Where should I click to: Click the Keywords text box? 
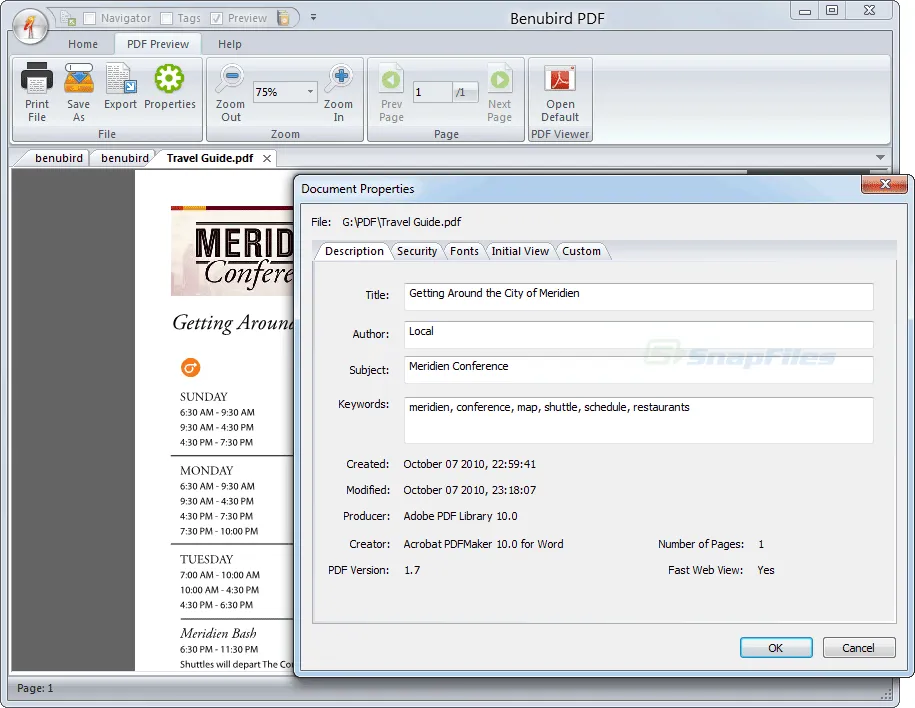pyautogui.click(x=638, y=420)
